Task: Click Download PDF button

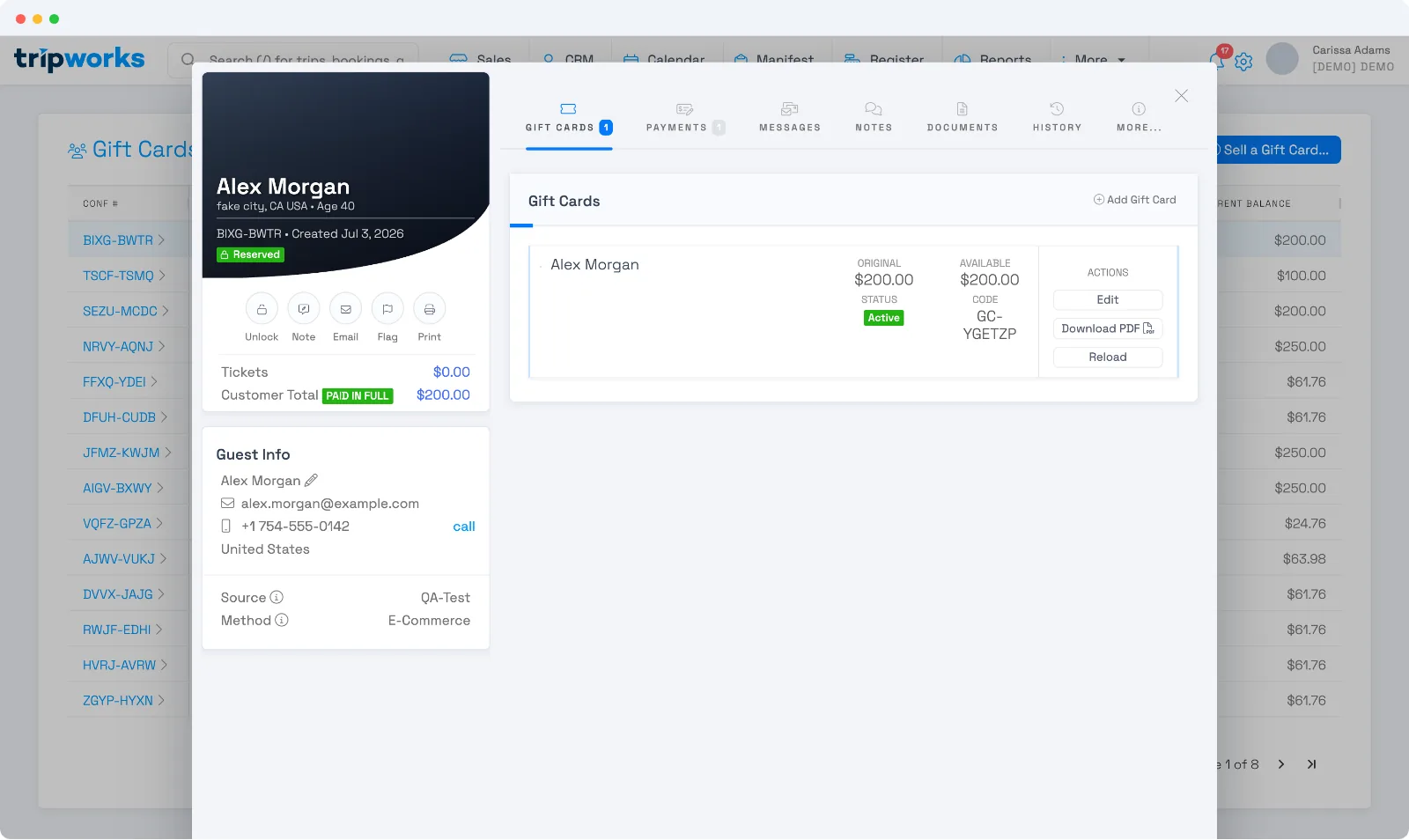Action: tap(1108, 328)
